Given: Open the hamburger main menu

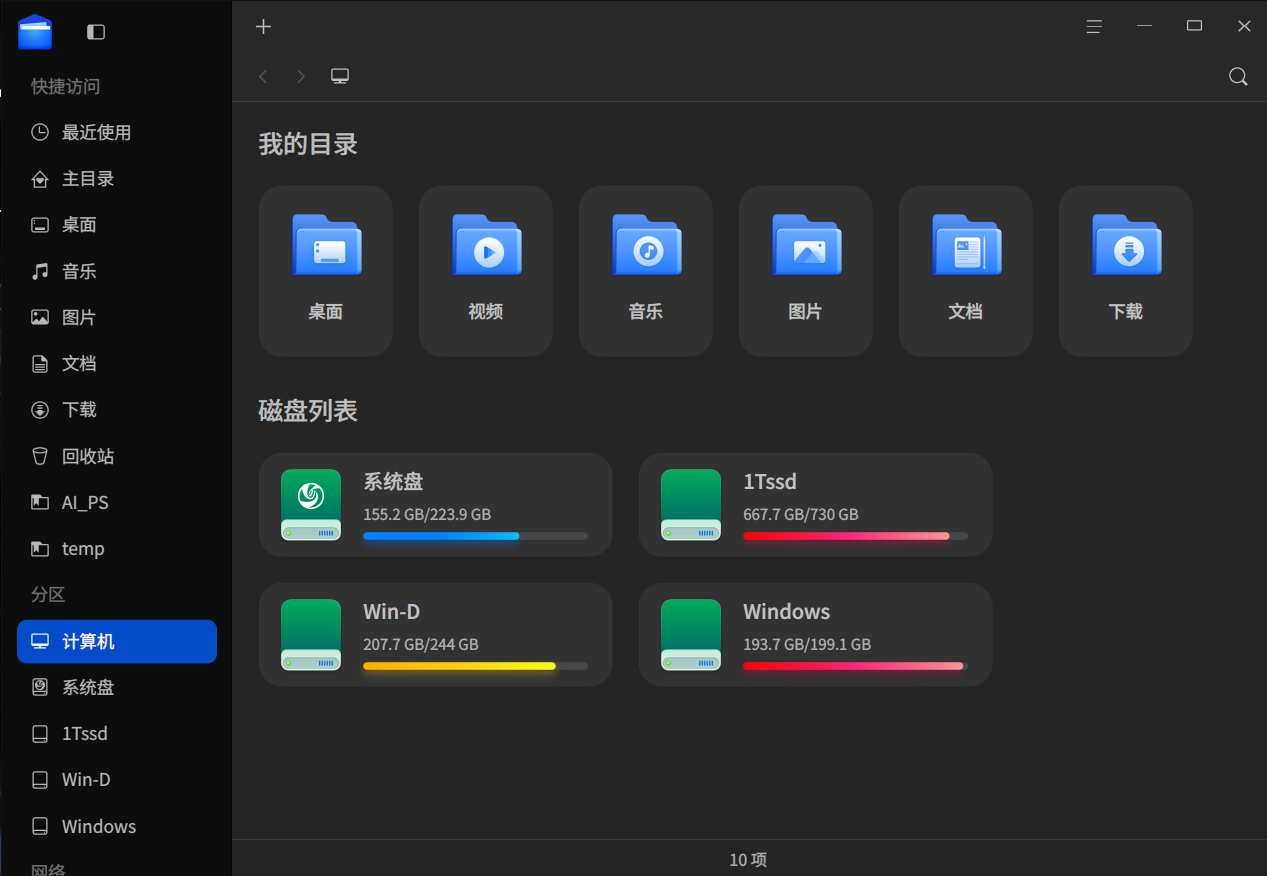Looking at the screenshot, I should (1094, 27).
